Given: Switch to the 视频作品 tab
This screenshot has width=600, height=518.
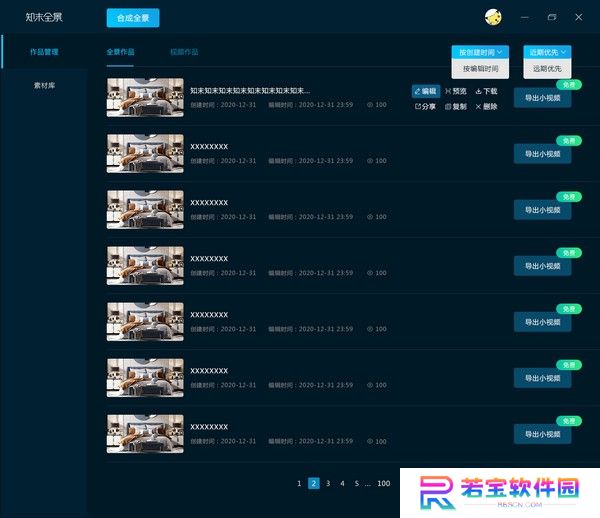Looking at the screenshot, I should click(x=184, y=52).
